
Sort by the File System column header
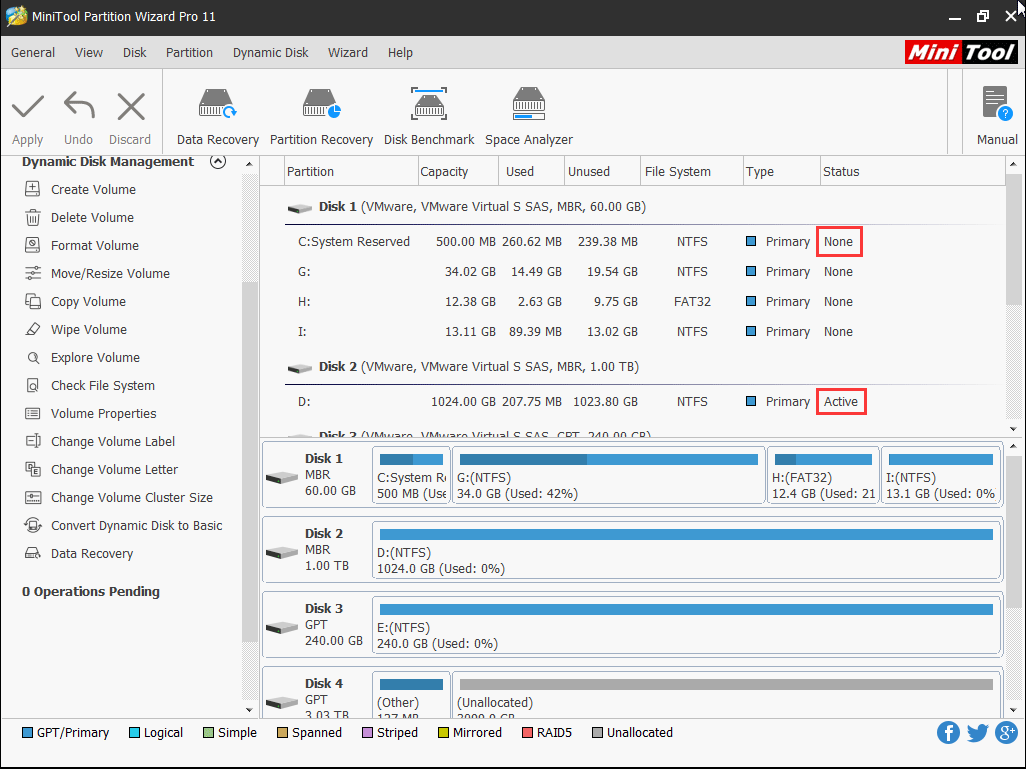coord(692,171)
